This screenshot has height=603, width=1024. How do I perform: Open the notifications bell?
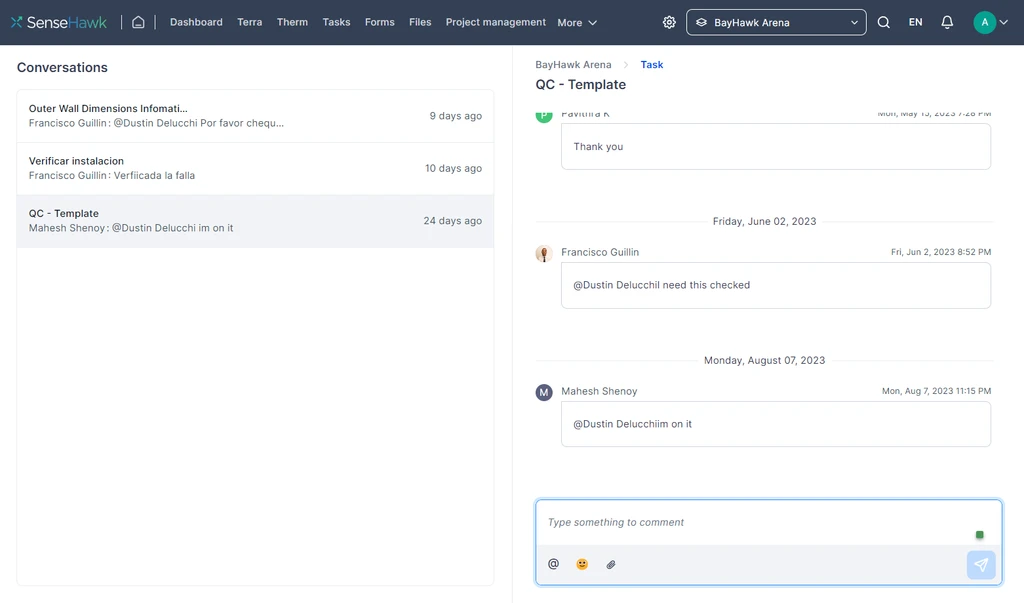point(947,22)
